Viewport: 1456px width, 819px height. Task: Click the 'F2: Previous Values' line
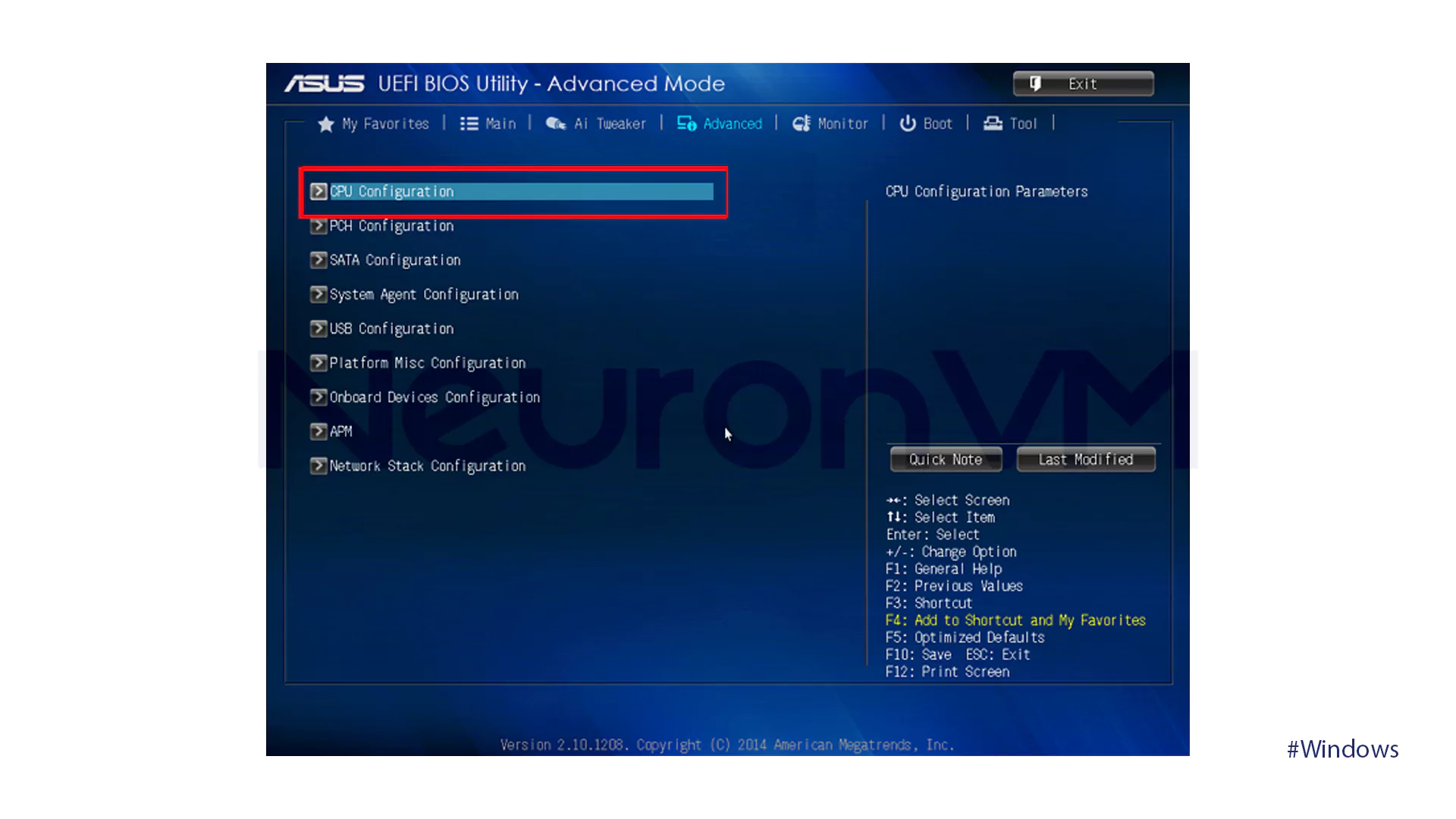coord(954,586)
